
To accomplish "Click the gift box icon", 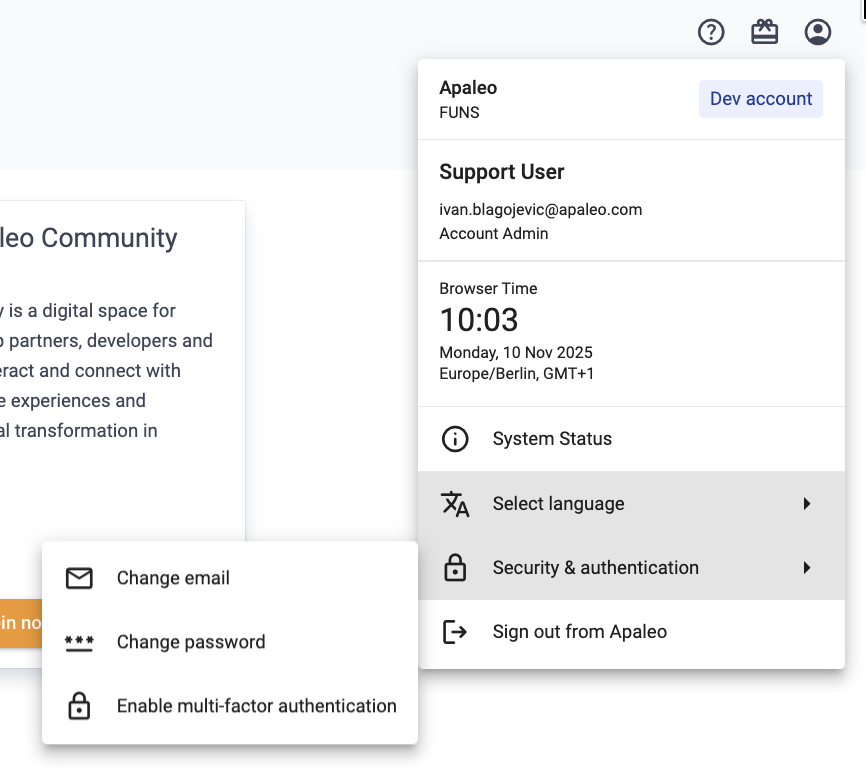I will 764,32.
